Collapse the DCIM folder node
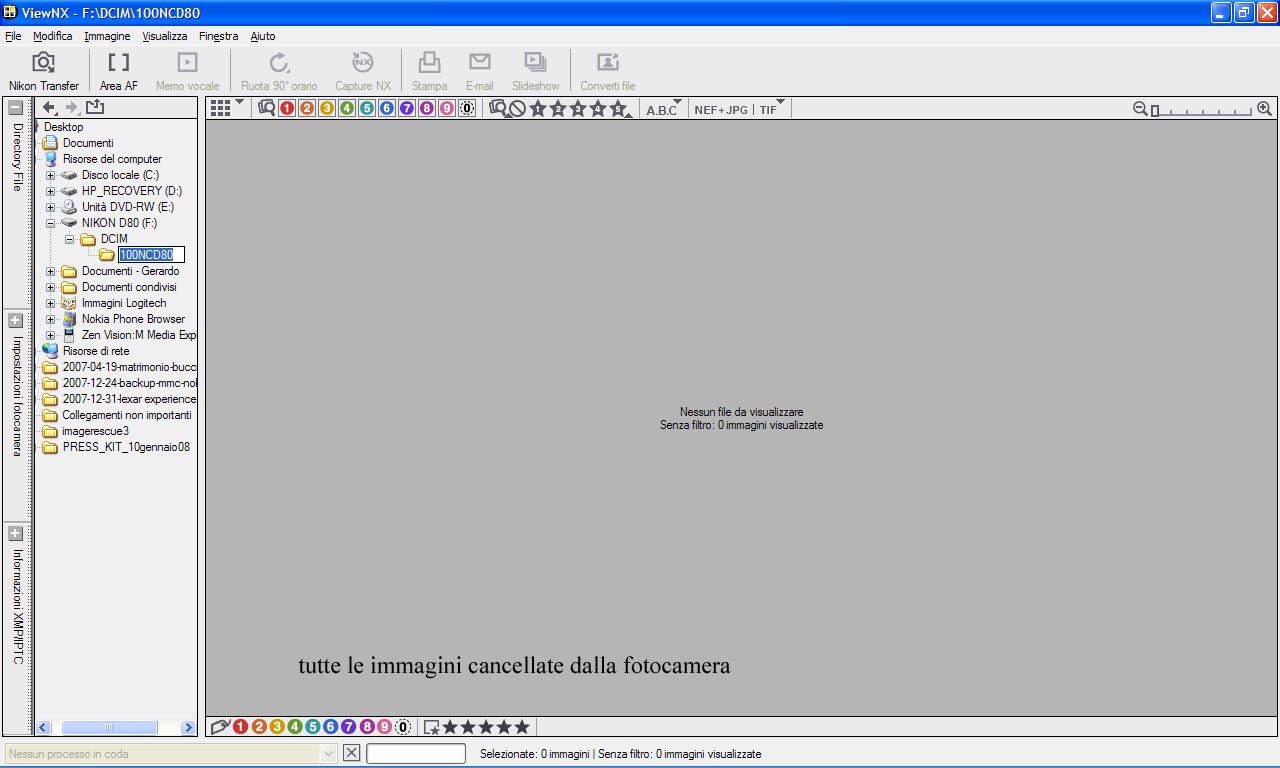 point(69,239)
